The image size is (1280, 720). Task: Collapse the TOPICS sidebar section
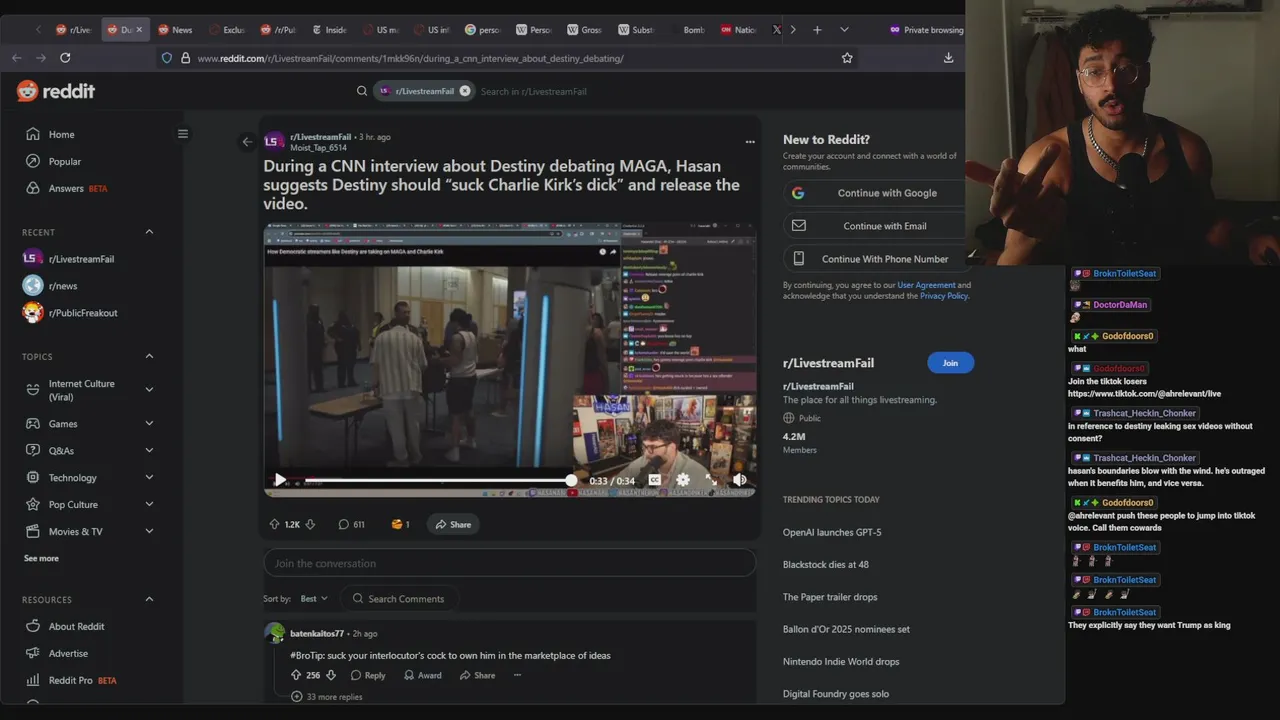[x=149, y=357]
